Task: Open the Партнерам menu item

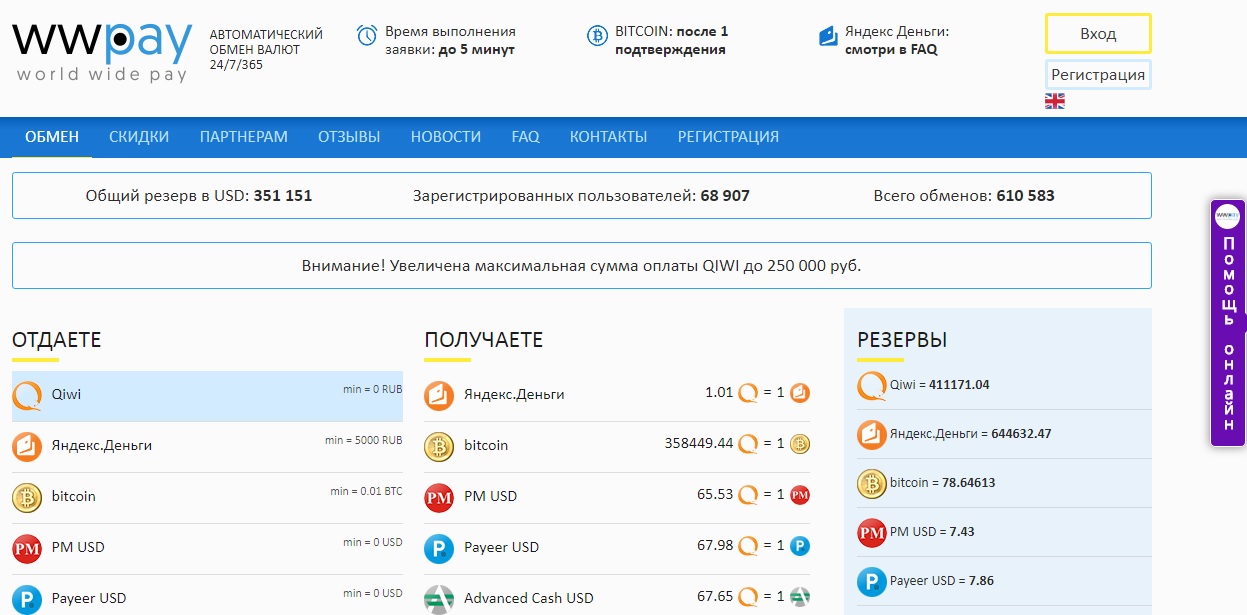Action: point(243,137)
